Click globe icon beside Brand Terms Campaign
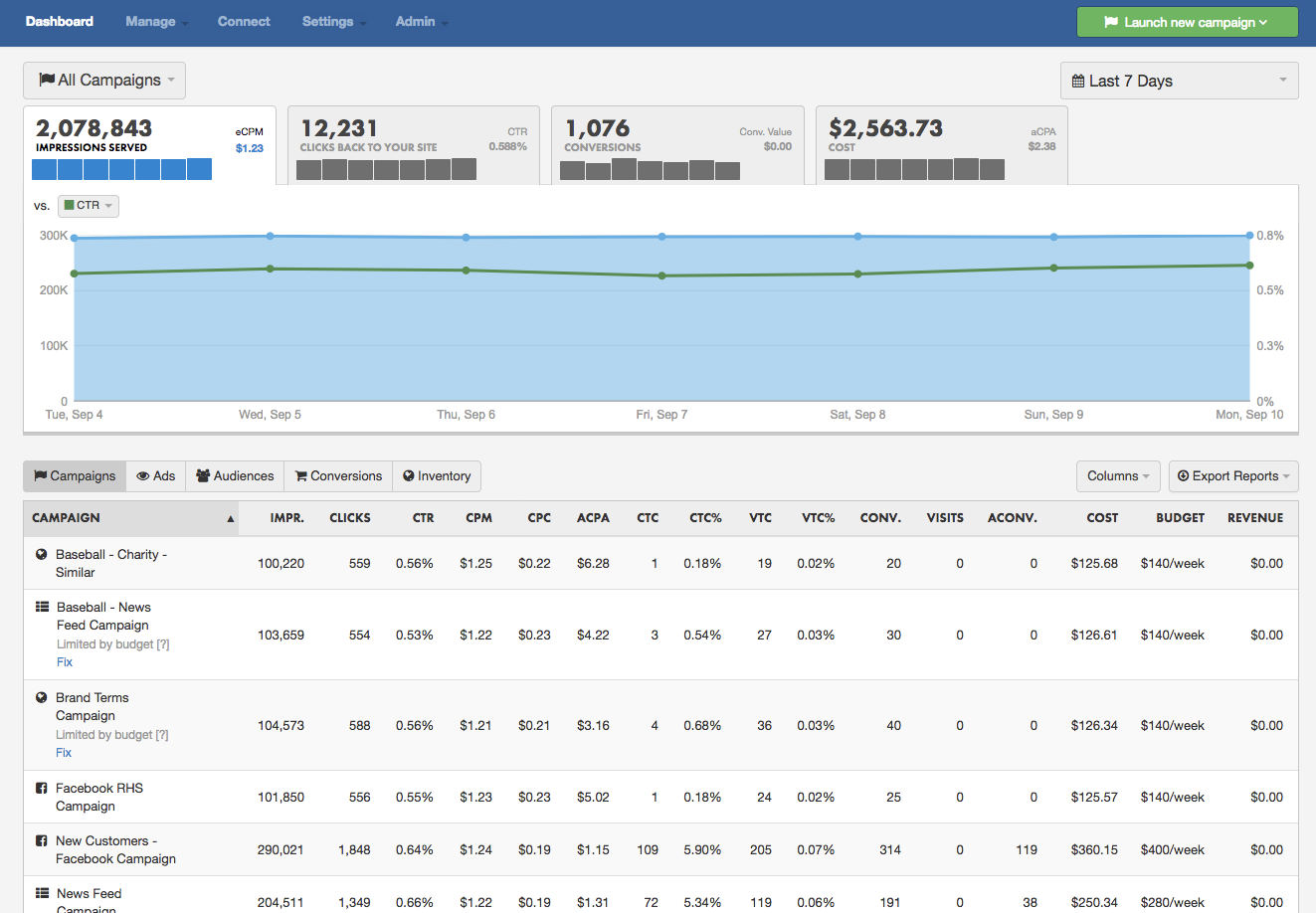The image size is (1316, 913). (42, 697)
